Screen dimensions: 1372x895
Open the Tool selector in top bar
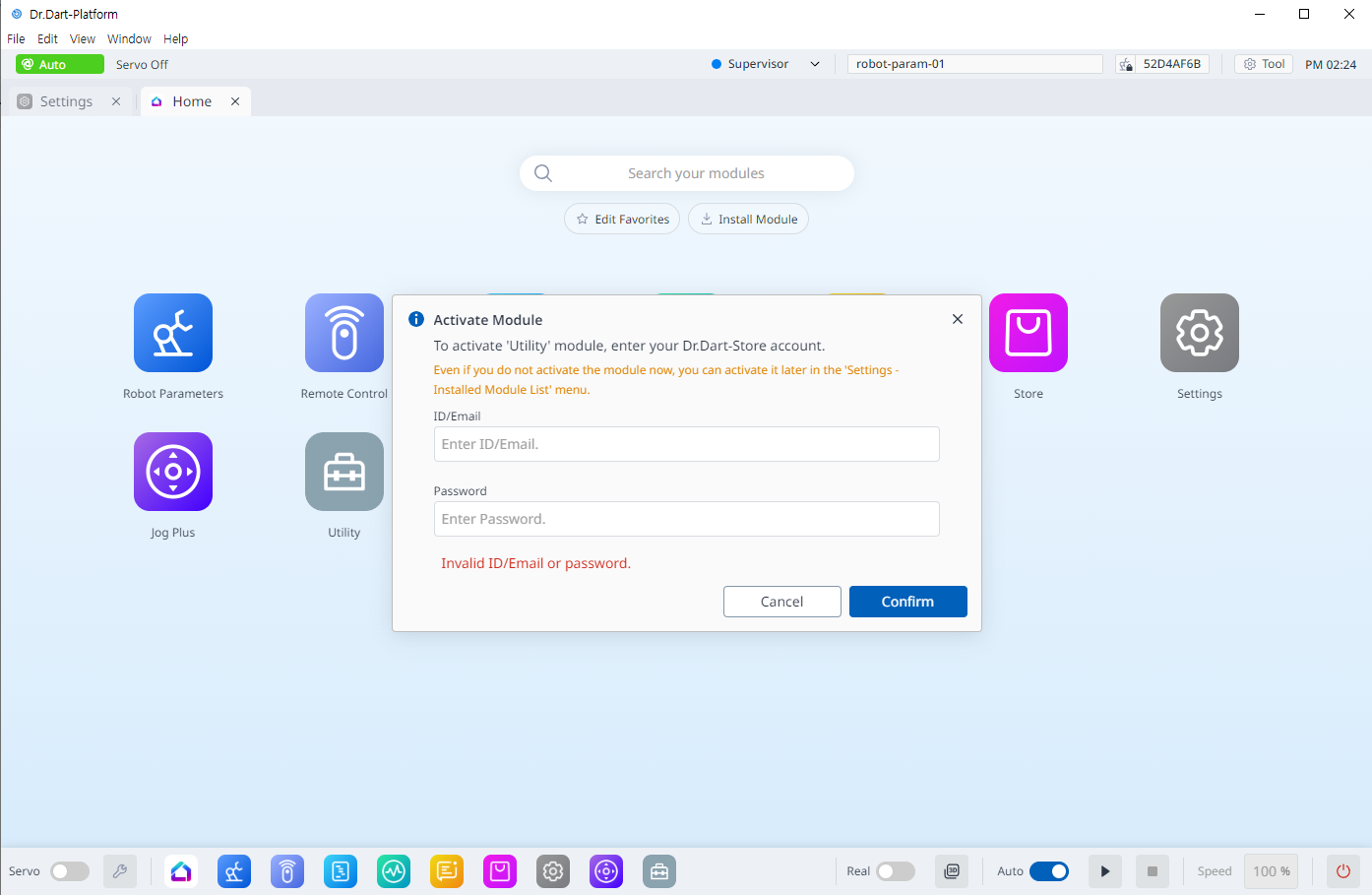pos(1264,64)
